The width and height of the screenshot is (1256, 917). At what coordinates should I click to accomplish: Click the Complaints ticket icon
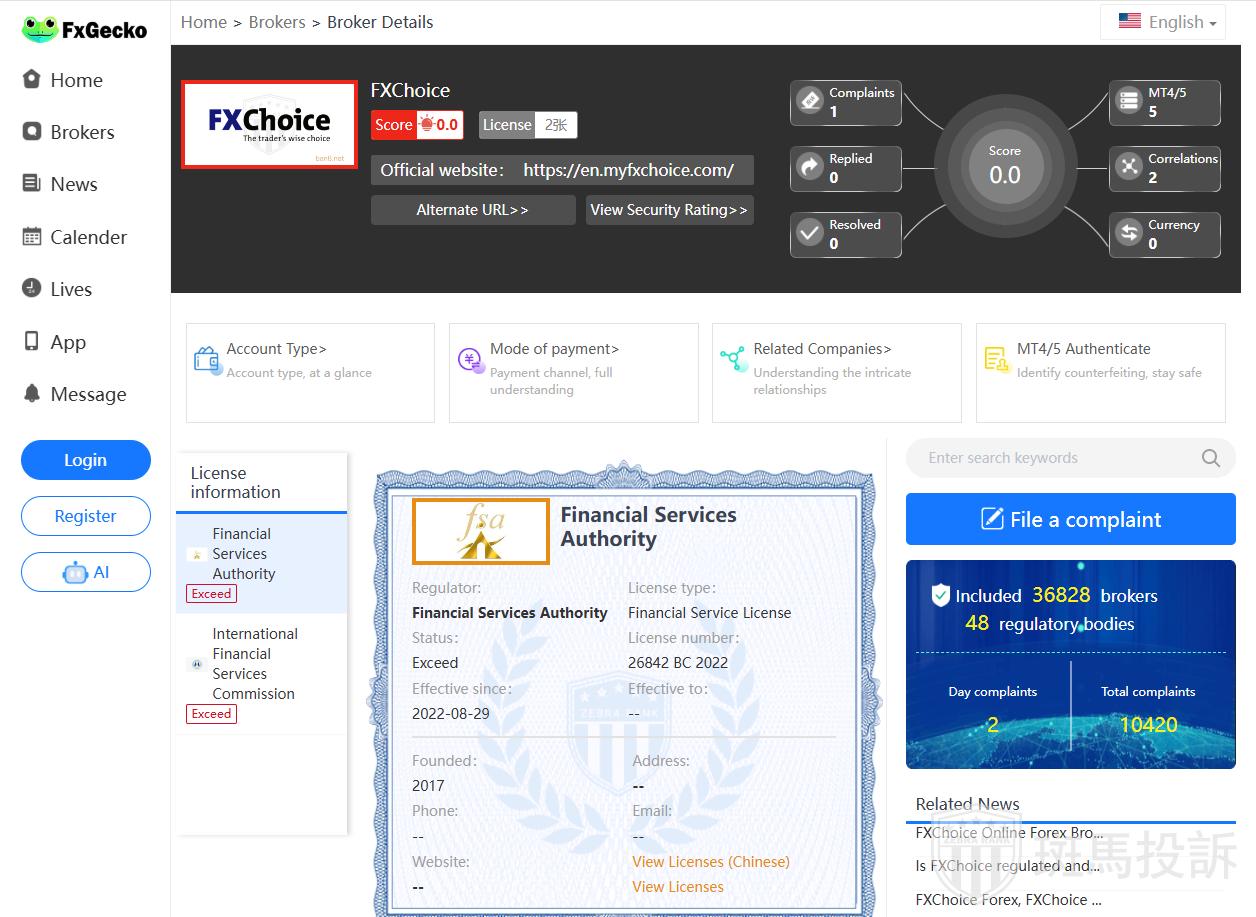[x=809, y=101]
